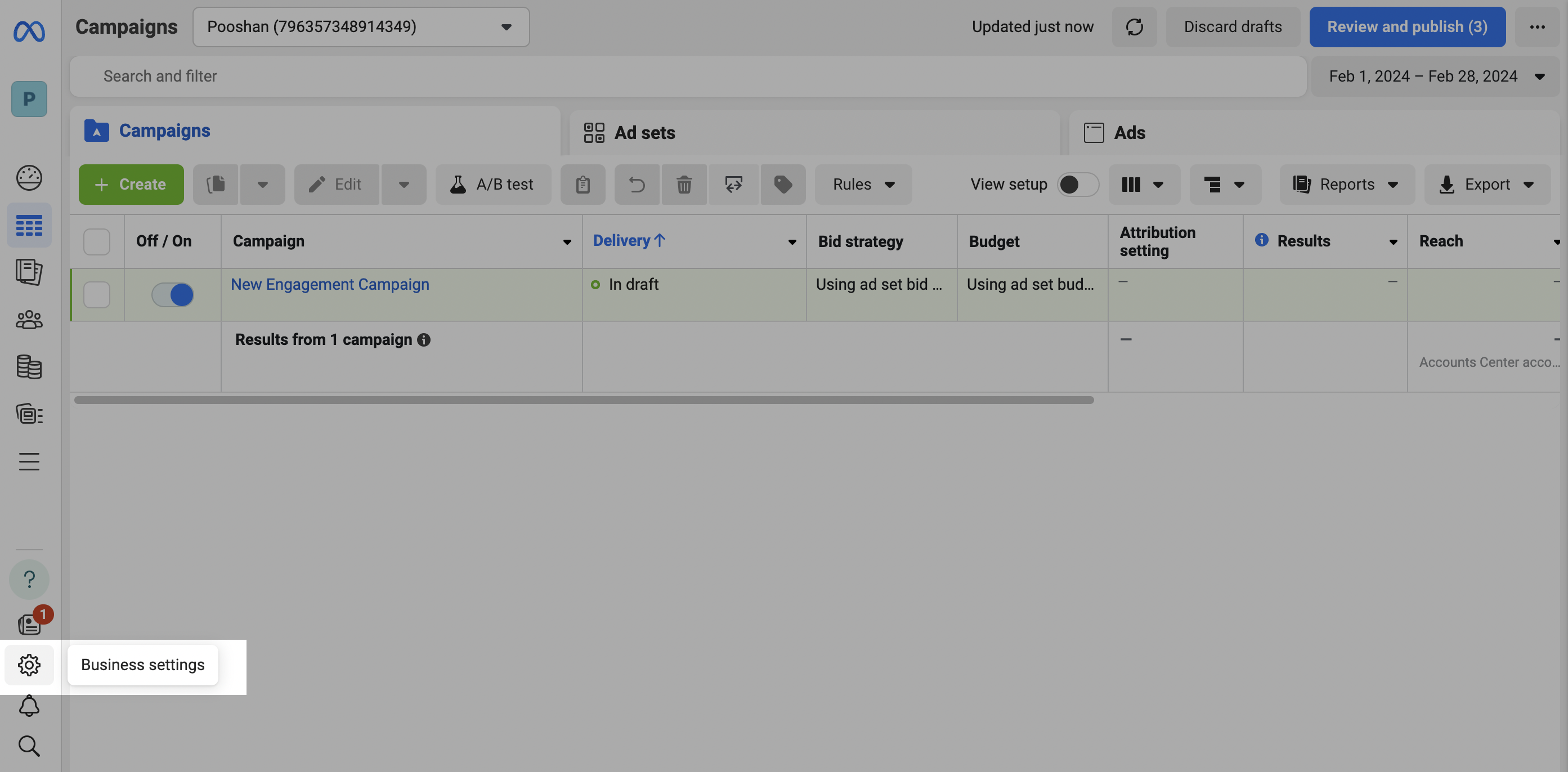Click the refresh data icon
The image size is (1568, 772).
coord(1134,27)
